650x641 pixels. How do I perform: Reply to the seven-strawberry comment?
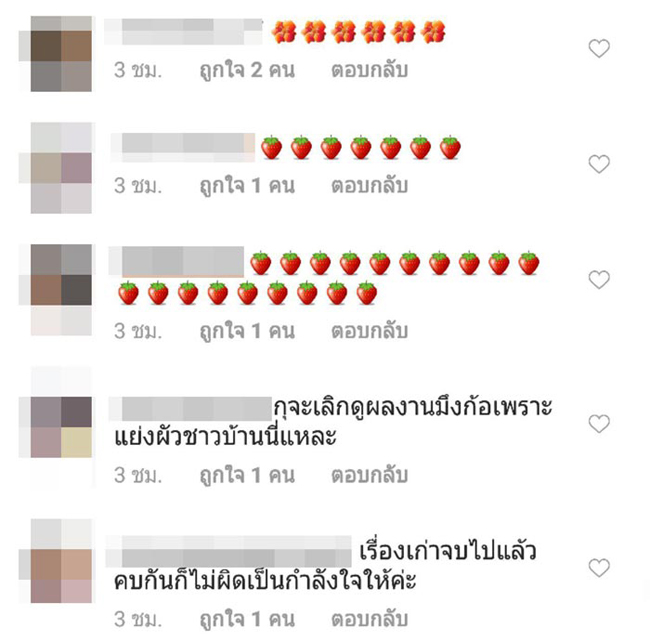(x=369, y=186)
